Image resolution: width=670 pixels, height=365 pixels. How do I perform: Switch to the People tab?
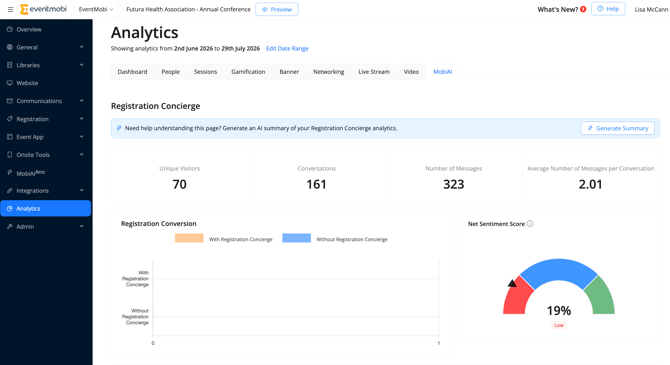(170, 72)
